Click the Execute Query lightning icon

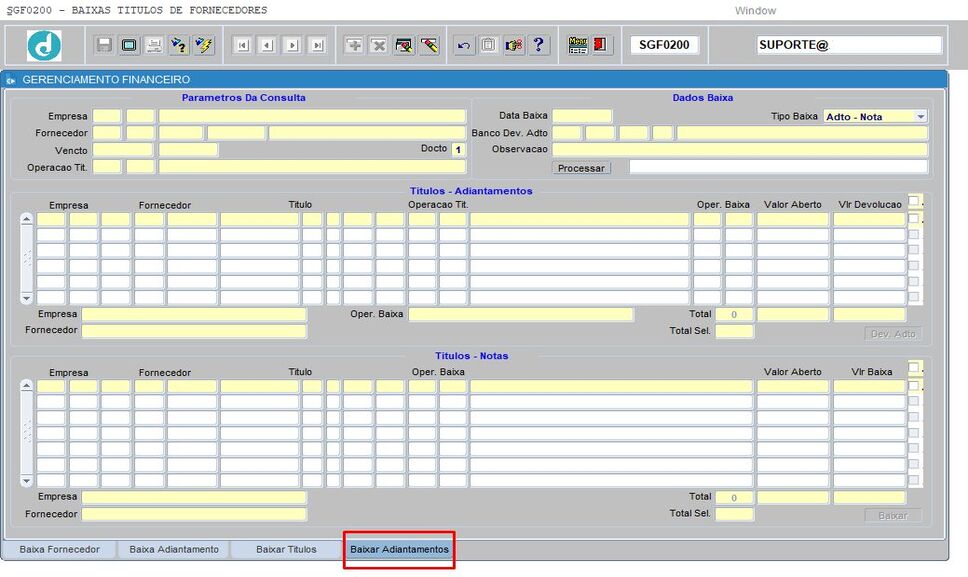[x=204, y=45]
